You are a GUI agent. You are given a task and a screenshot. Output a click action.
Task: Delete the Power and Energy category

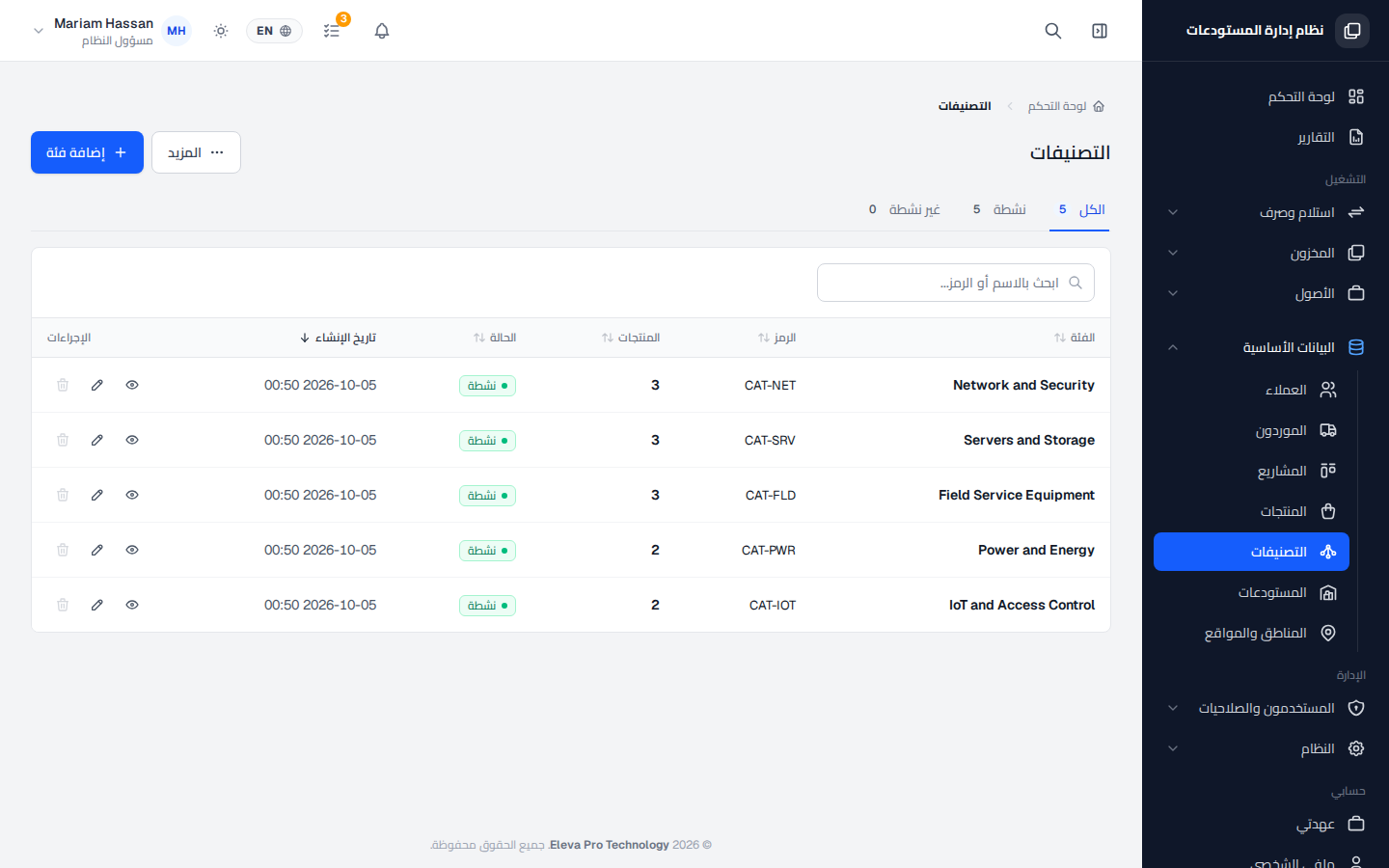tap(63, 550)
